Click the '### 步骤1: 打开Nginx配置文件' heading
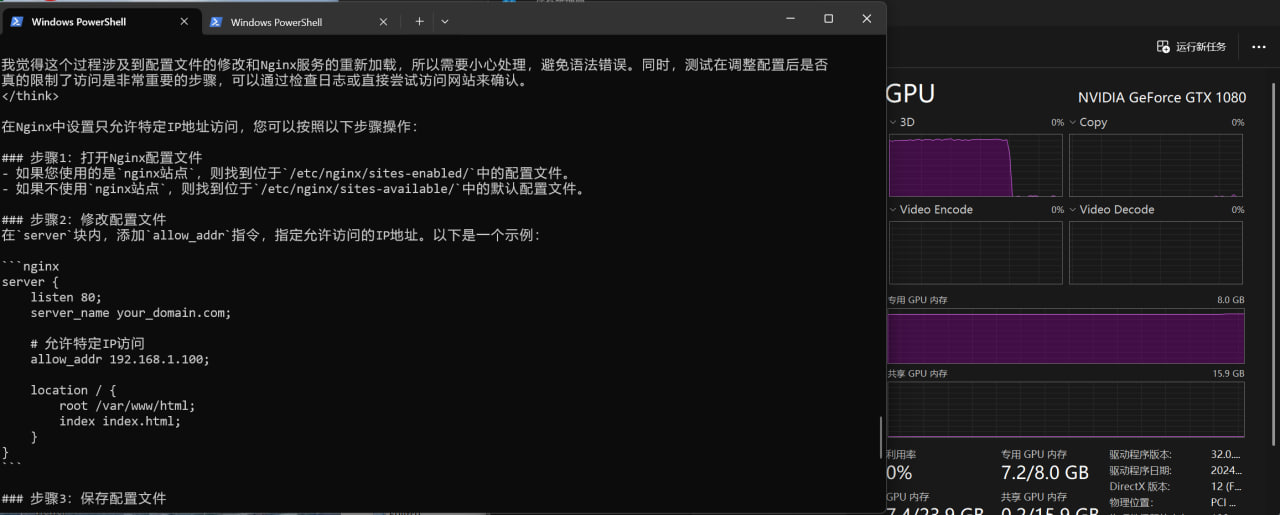Screen dimensions: 1280x515 click(102, 158)
